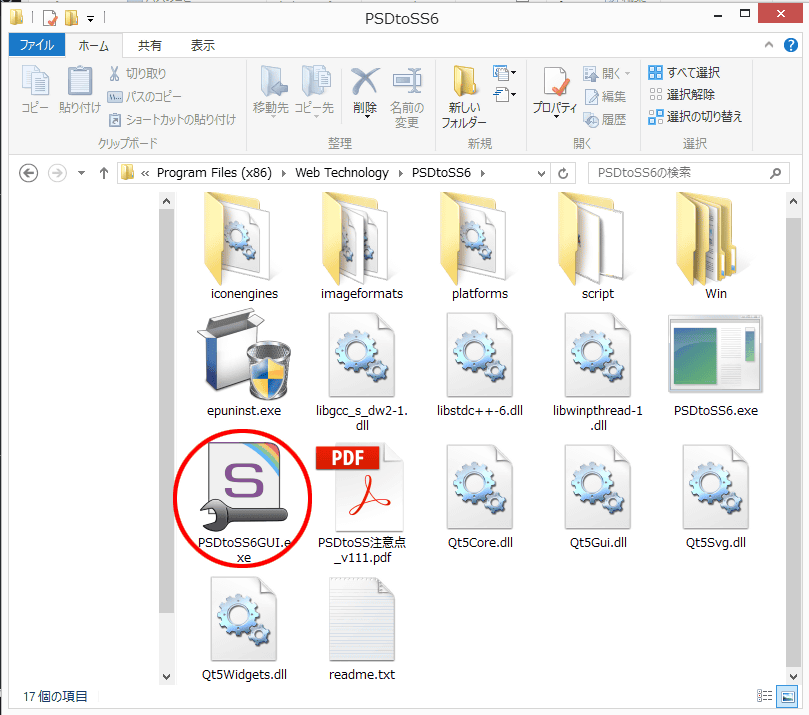
Task: Select PSDtoSS6GUI.exe application icon
Action: coord(244,488)
